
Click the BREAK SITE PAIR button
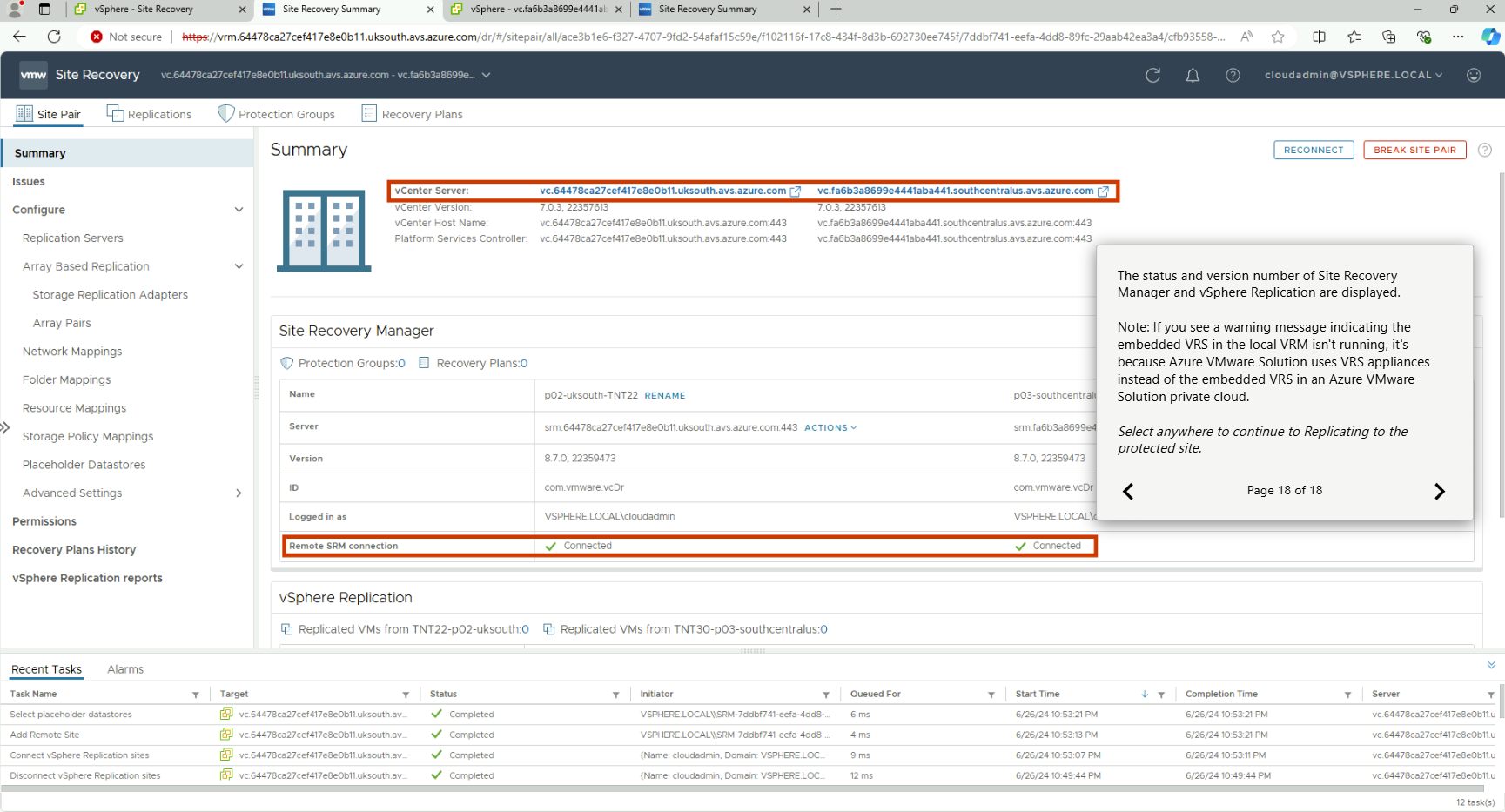(1414, 150)
